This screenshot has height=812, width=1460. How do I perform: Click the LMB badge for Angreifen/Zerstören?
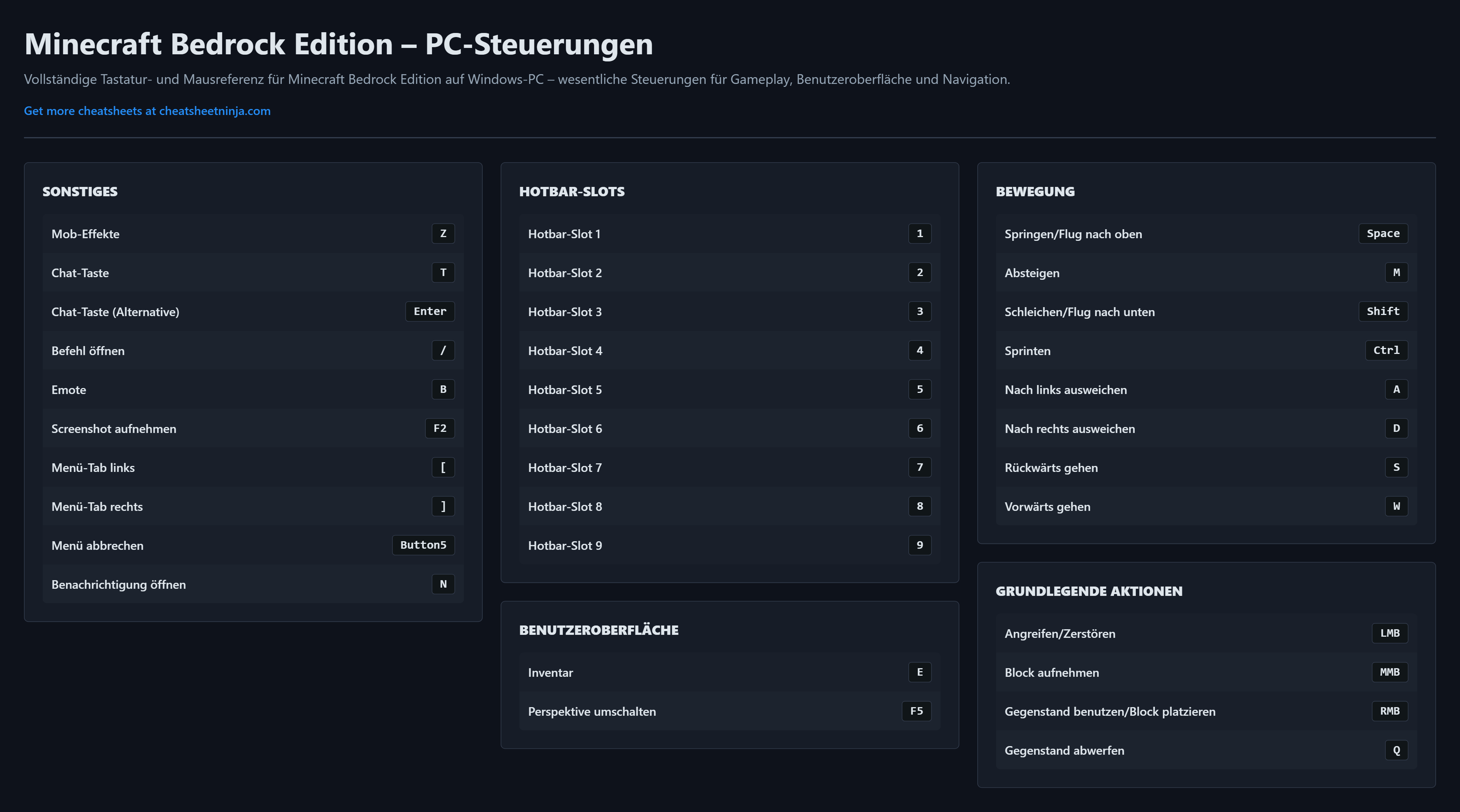point(1389,633)
